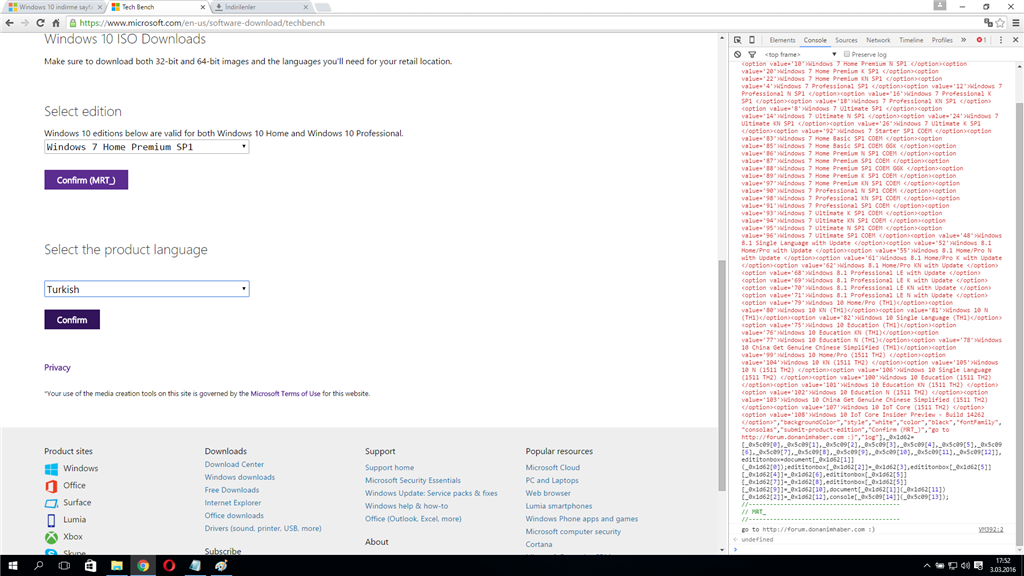Open the Download Center link
Viewport: 1024px width, 576px height.
tap(234, 464)
